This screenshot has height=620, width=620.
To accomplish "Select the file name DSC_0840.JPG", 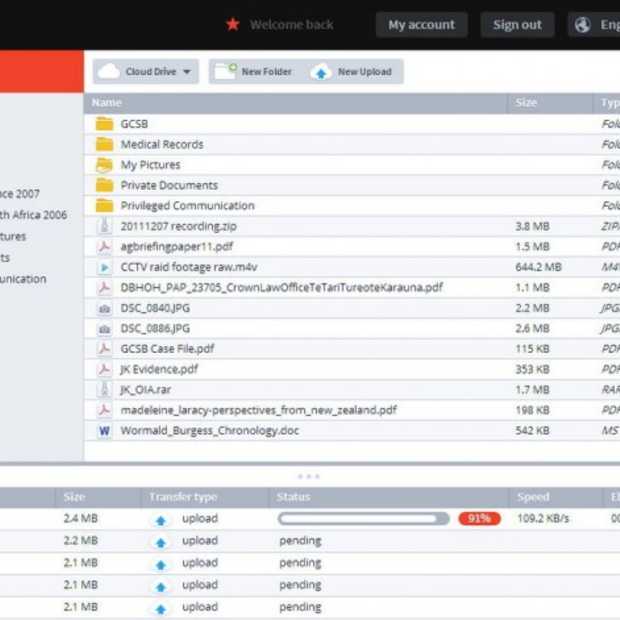I will [155, 308].
